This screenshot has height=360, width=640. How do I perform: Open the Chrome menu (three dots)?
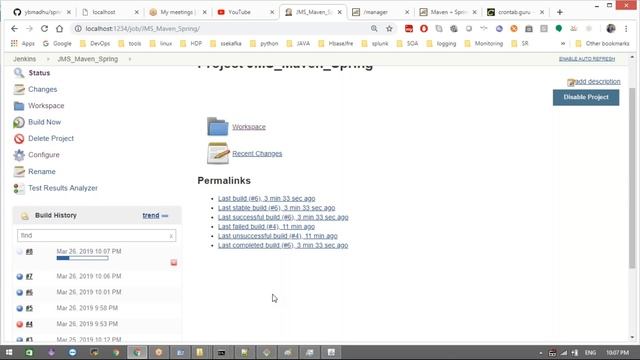(626, 29)
